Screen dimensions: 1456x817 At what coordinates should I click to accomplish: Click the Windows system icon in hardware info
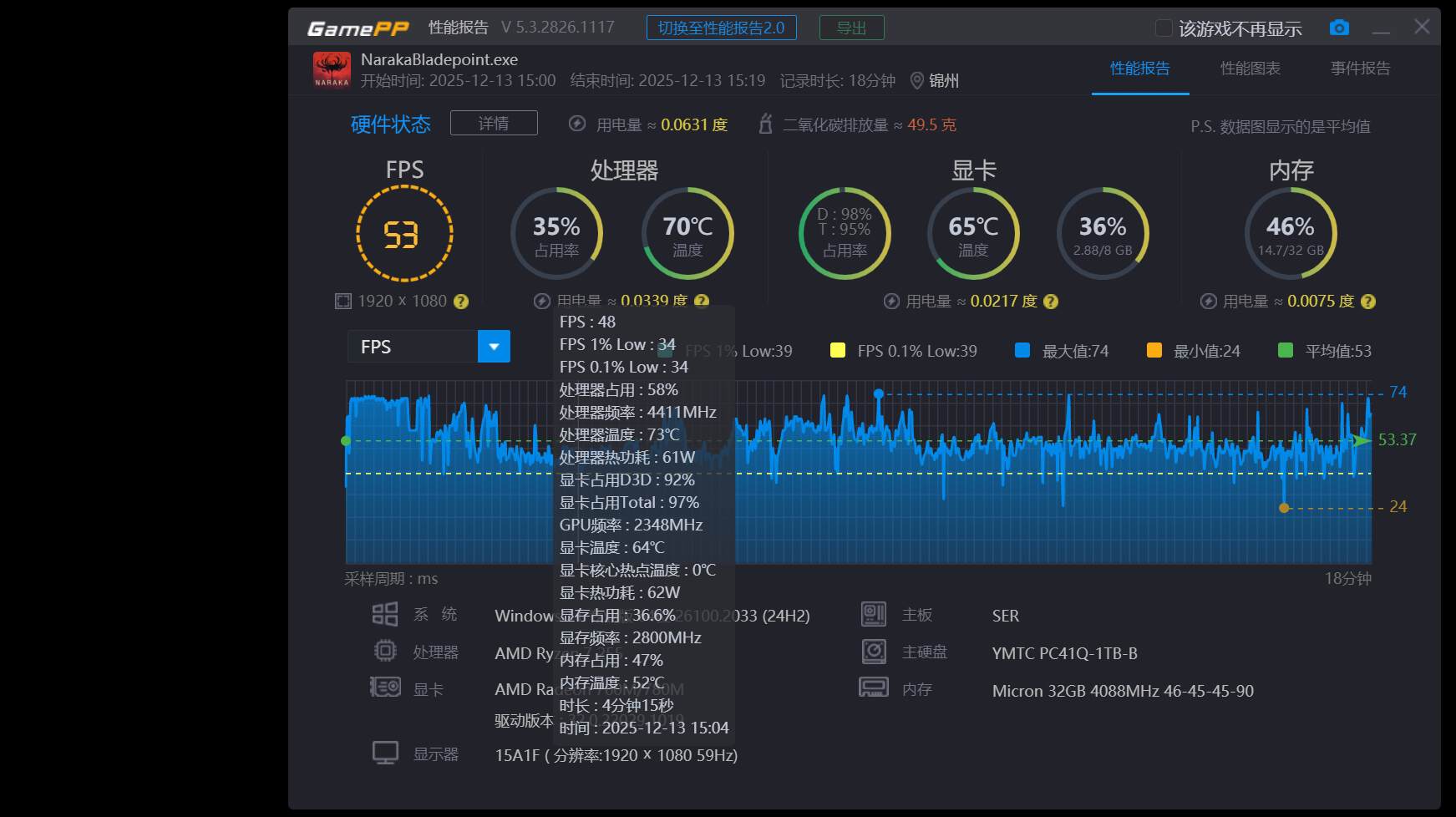(x=384, y=615)
